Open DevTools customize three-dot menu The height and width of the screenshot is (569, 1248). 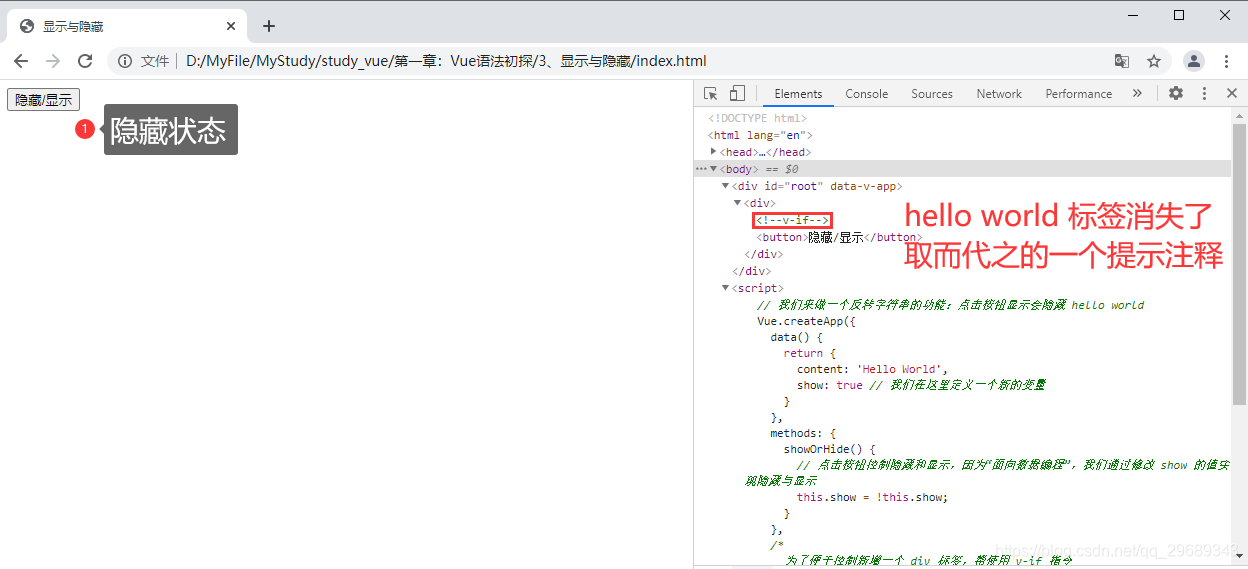1204,93
